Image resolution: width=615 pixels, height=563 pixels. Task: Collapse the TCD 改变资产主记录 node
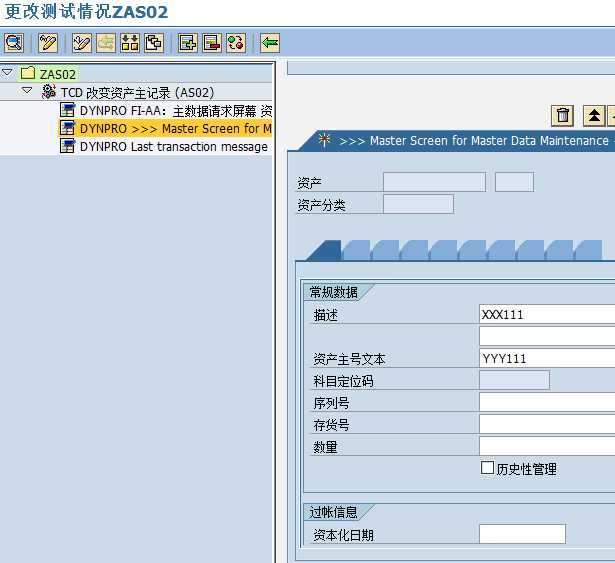[27, 91]
